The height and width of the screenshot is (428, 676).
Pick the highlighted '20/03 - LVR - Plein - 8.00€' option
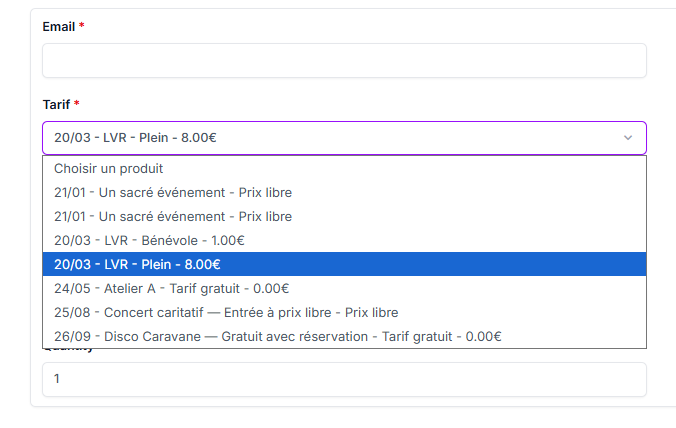(x=138, y=265)
